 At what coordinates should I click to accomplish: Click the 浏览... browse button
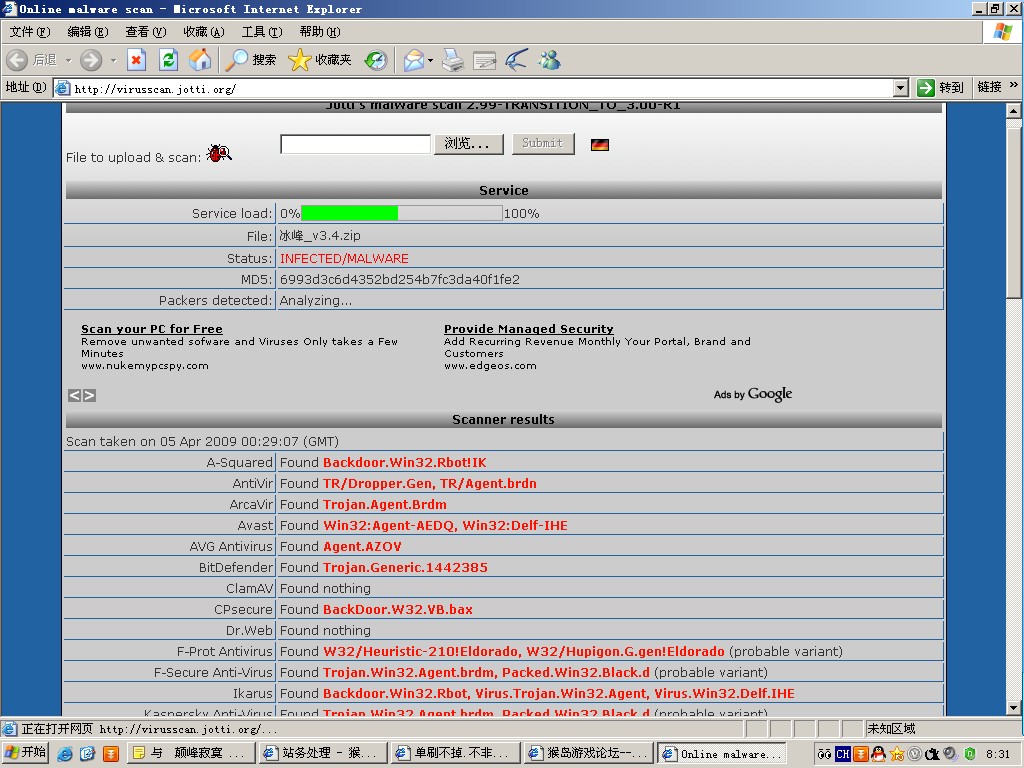point(469,144)
